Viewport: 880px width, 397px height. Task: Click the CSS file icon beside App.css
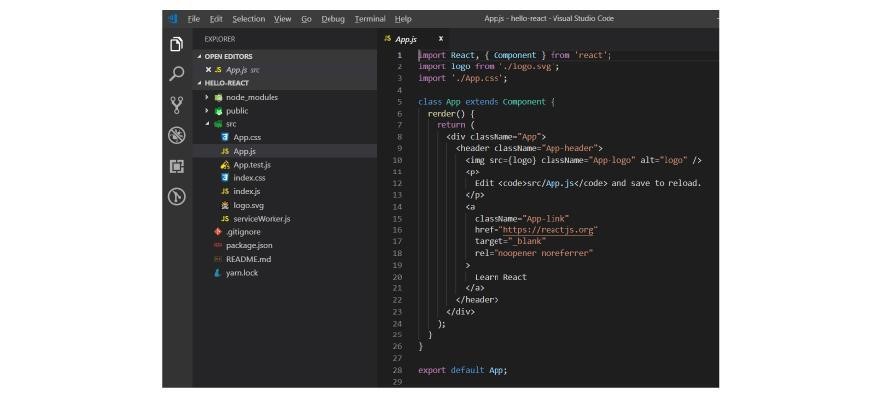224,137
